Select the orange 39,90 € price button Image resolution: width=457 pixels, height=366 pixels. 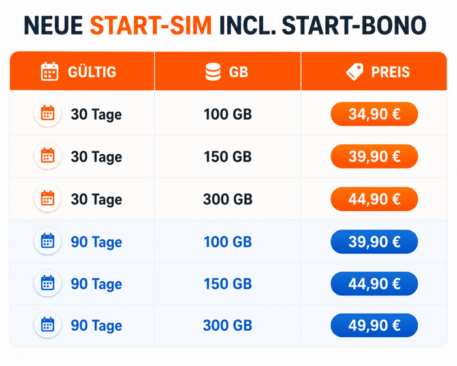pyautogui.click(x=374, y=156)
